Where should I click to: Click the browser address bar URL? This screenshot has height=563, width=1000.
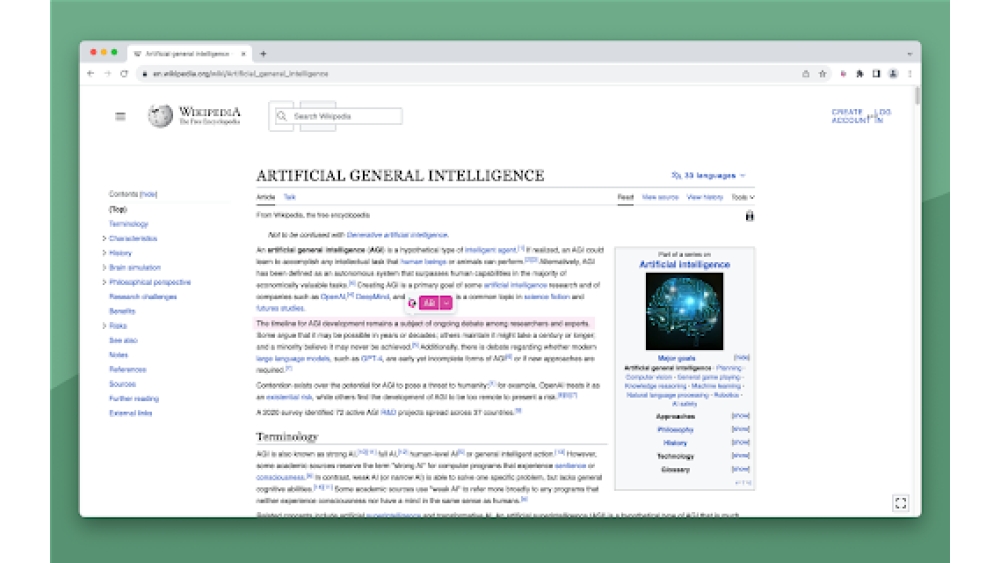coord(240,74)
